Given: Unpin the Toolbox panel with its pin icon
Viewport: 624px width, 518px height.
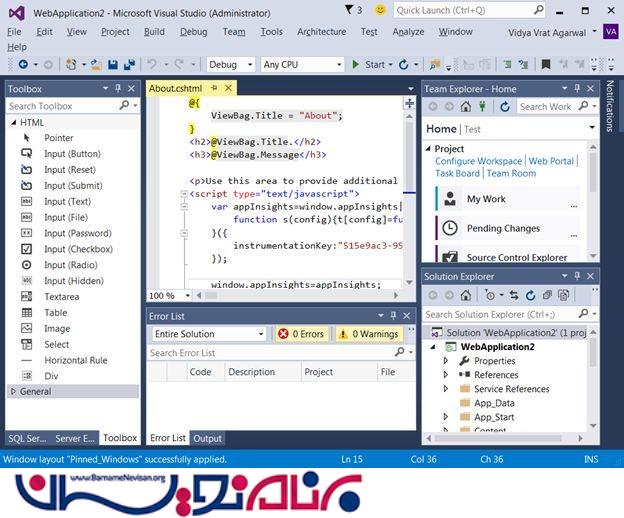Looking at the screenshot, I should [118, 89].
